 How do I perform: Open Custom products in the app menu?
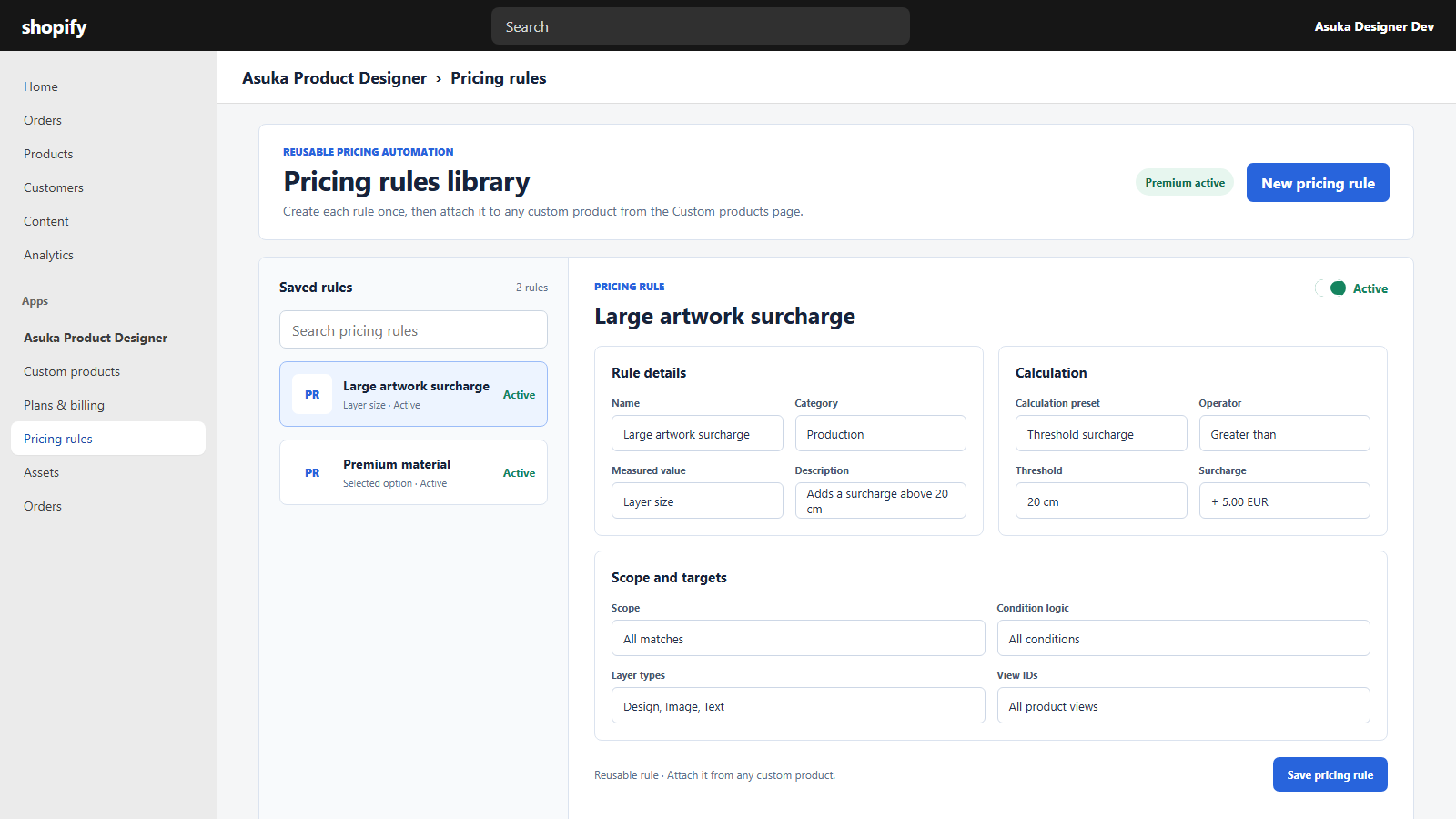coord(108,371)
